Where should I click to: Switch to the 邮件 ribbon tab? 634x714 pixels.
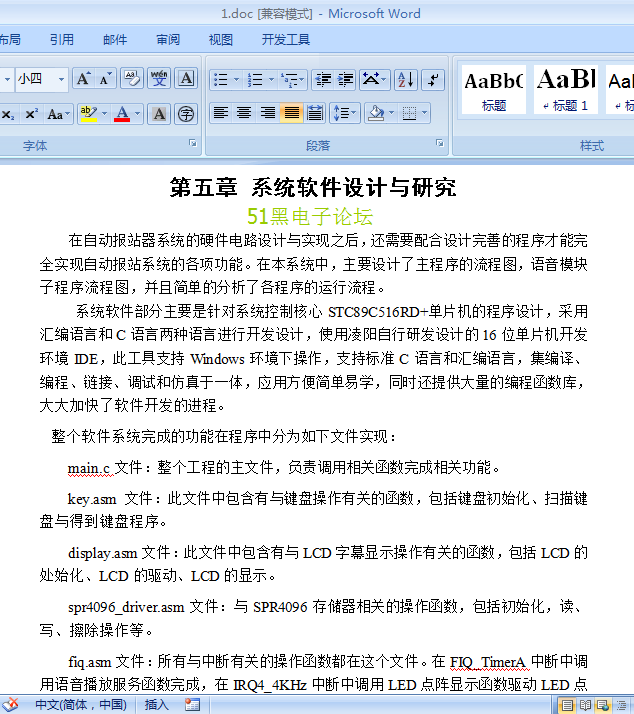[x=115, y=40]
